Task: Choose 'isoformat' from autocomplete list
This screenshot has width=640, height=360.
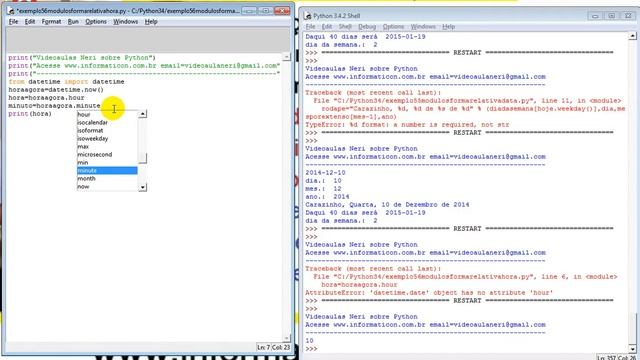Action: click(x=107, y=131)
